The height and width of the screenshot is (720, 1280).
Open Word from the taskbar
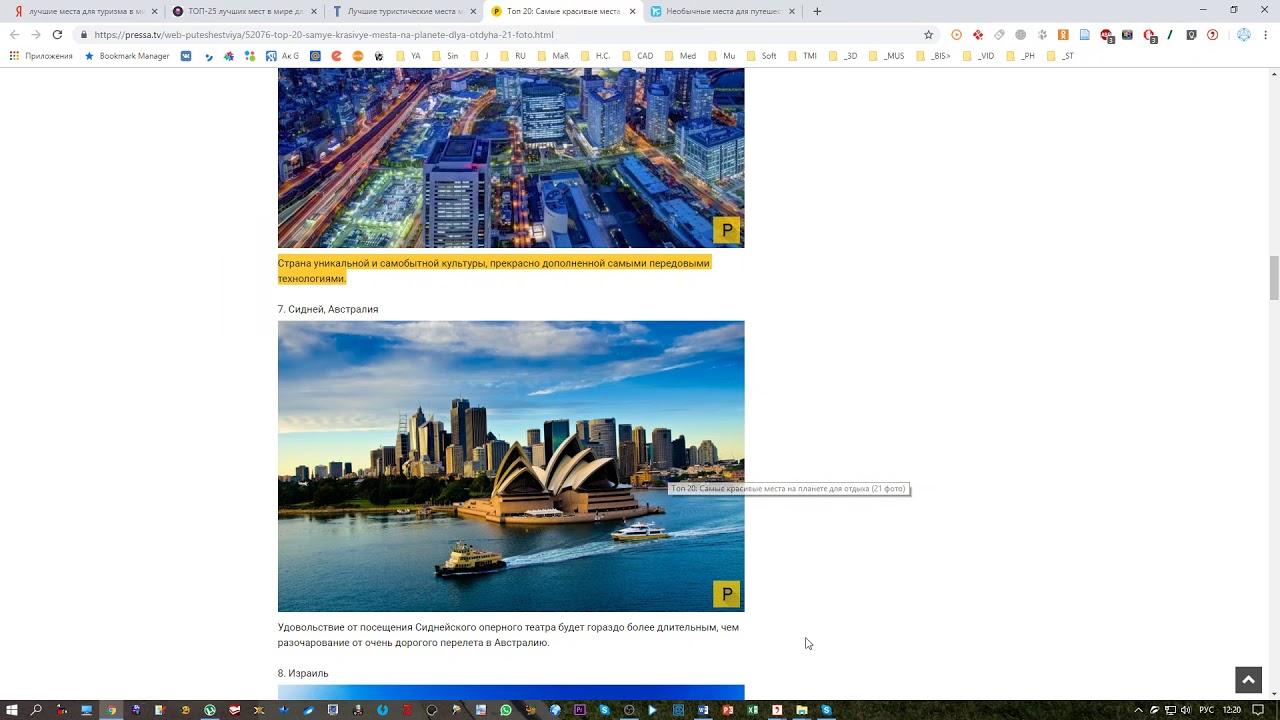pos(703,710)
